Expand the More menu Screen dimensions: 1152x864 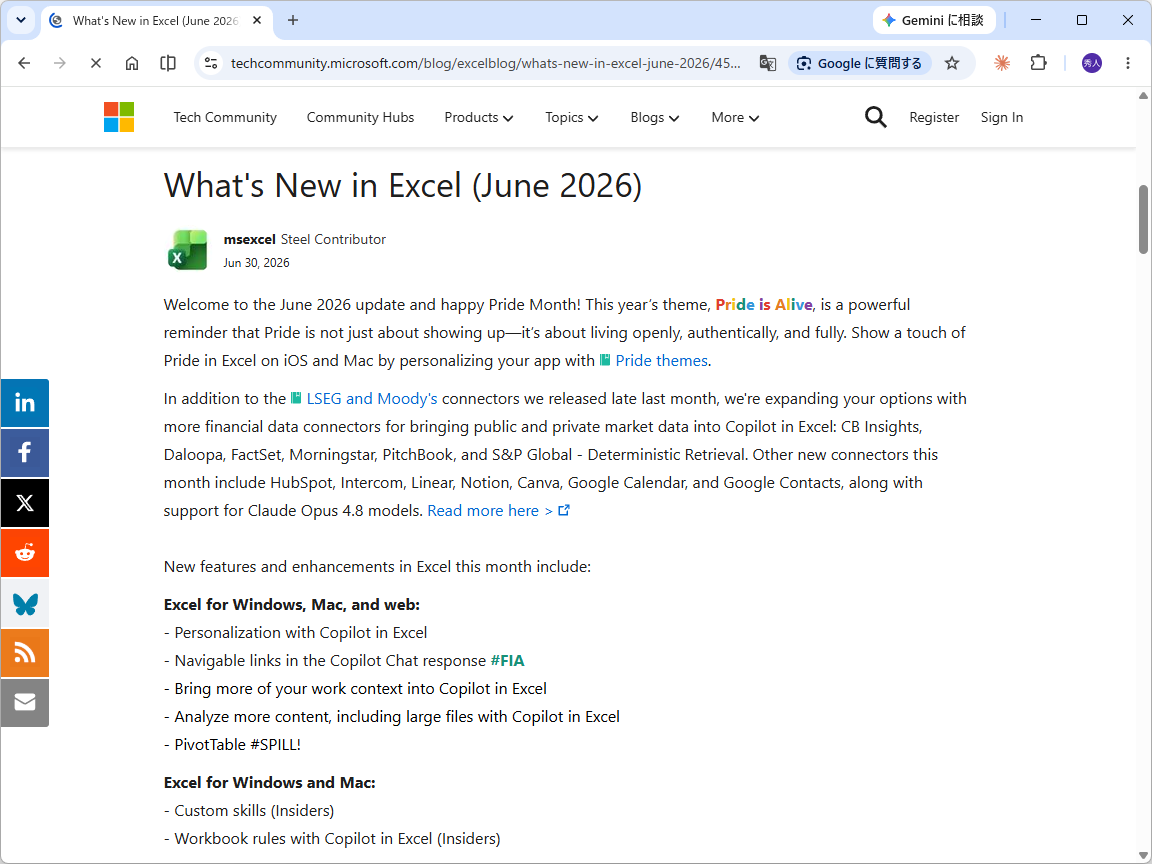click(735, 118)
